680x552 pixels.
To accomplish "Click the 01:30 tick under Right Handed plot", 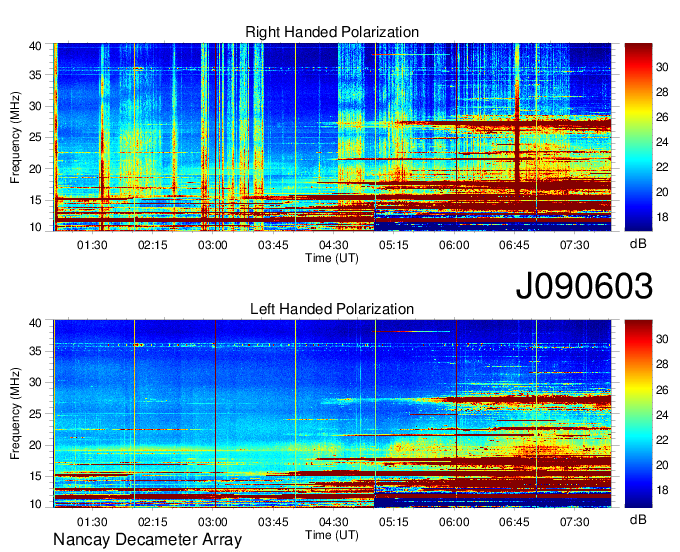I will [92, 245].
